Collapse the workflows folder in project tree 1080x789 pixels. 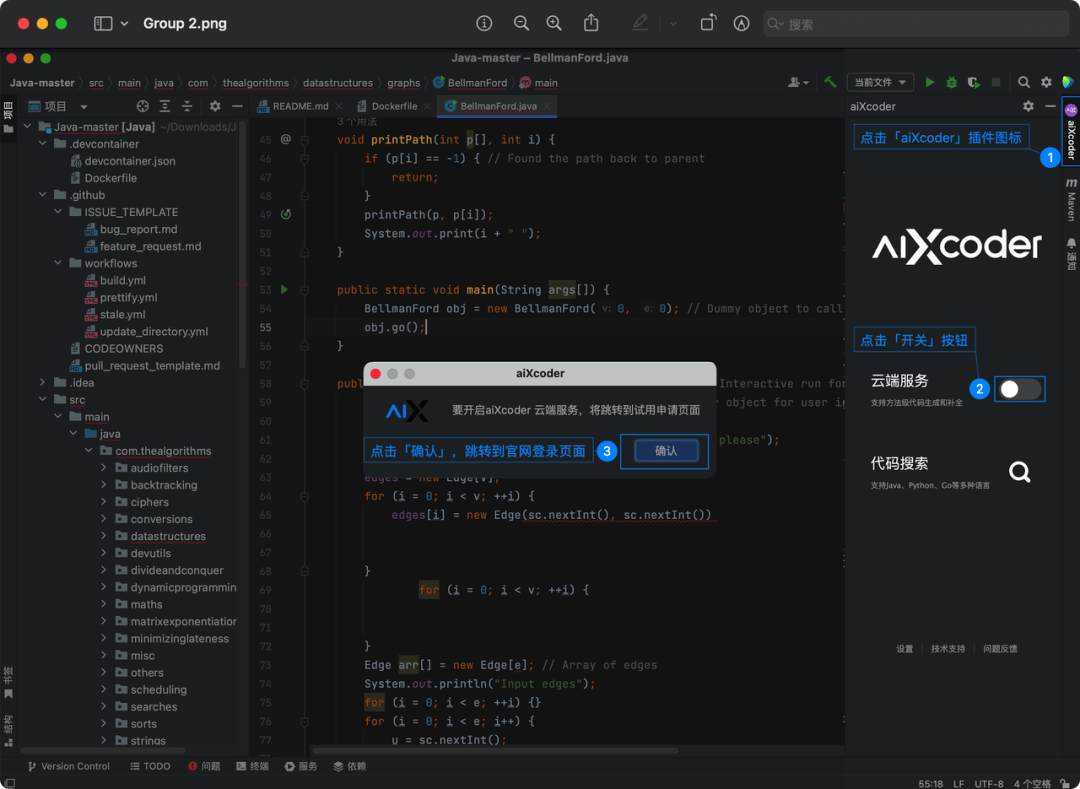57,262
